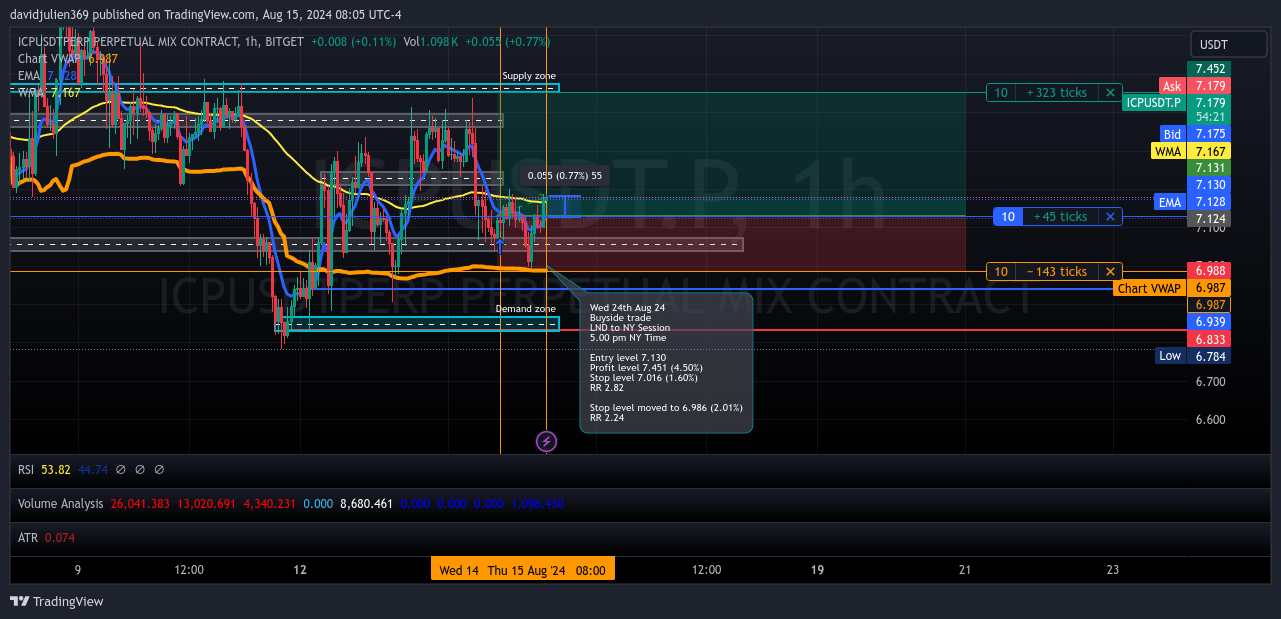
Task: Click the third RSI empty-value symbol
Action: [x=160, y=469]
